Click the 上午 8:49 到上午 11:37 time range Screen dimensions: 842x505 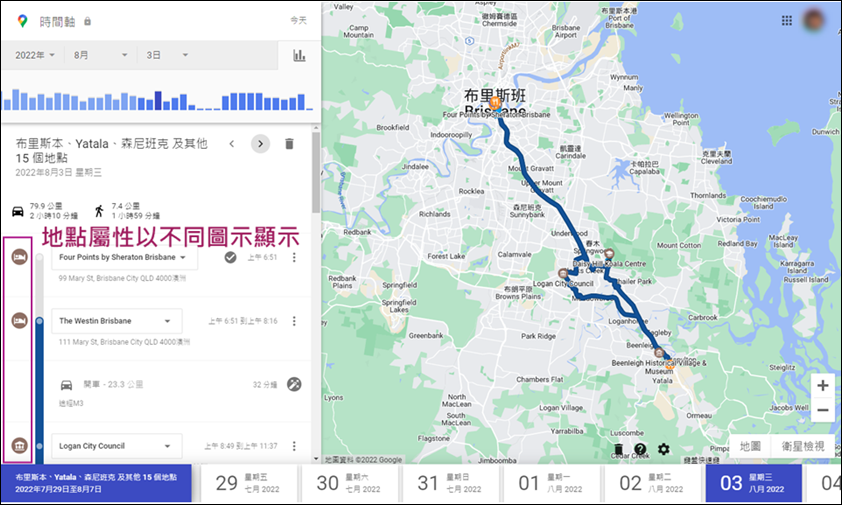[x=241, y=446]
